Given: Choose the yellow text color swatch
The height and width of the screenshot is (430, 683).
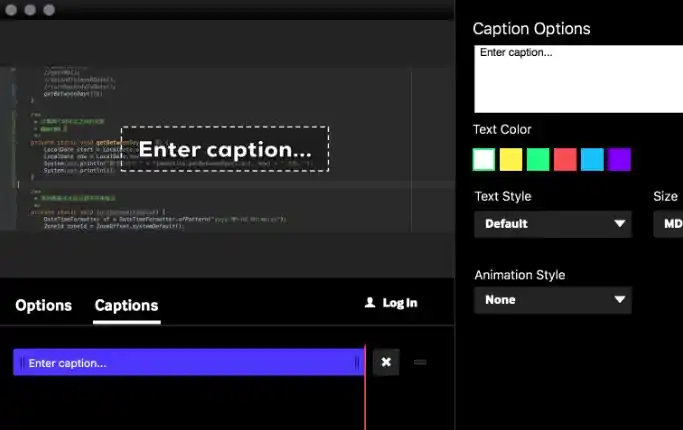Looking at the screenshot, I should point(511,159).
